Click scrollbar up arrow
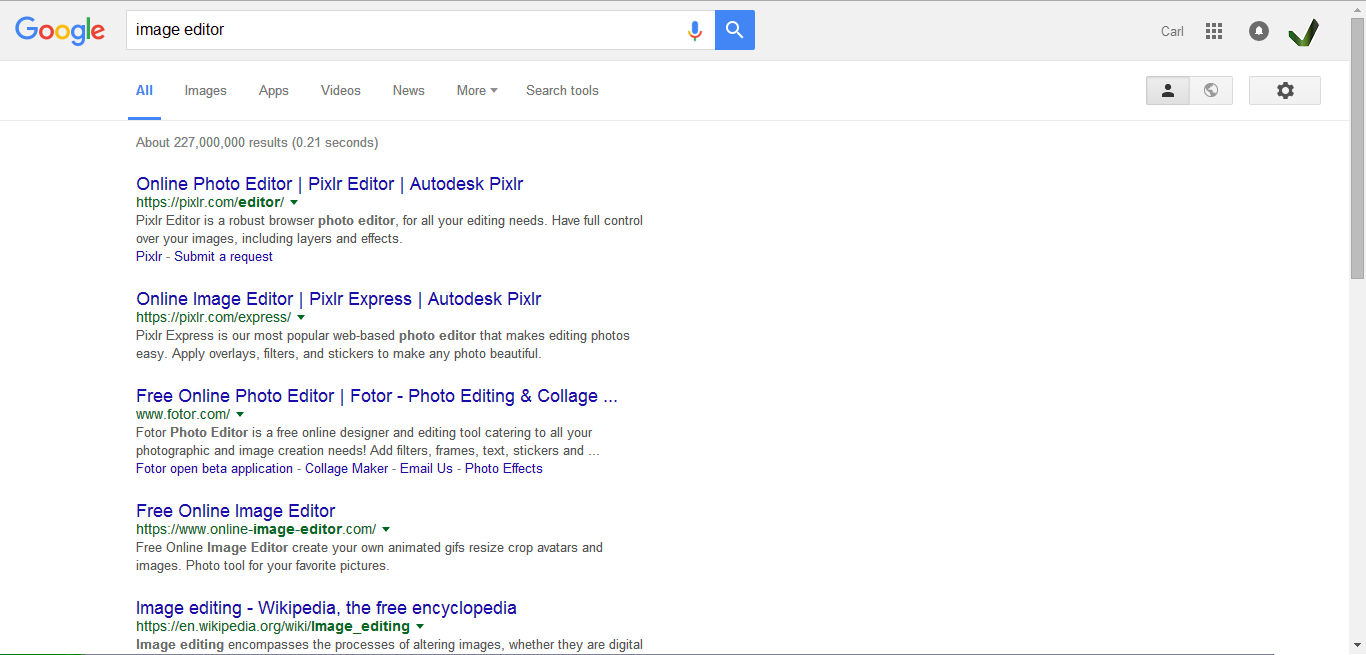This screenshot has height=655, width=1366. (1357, 8)
